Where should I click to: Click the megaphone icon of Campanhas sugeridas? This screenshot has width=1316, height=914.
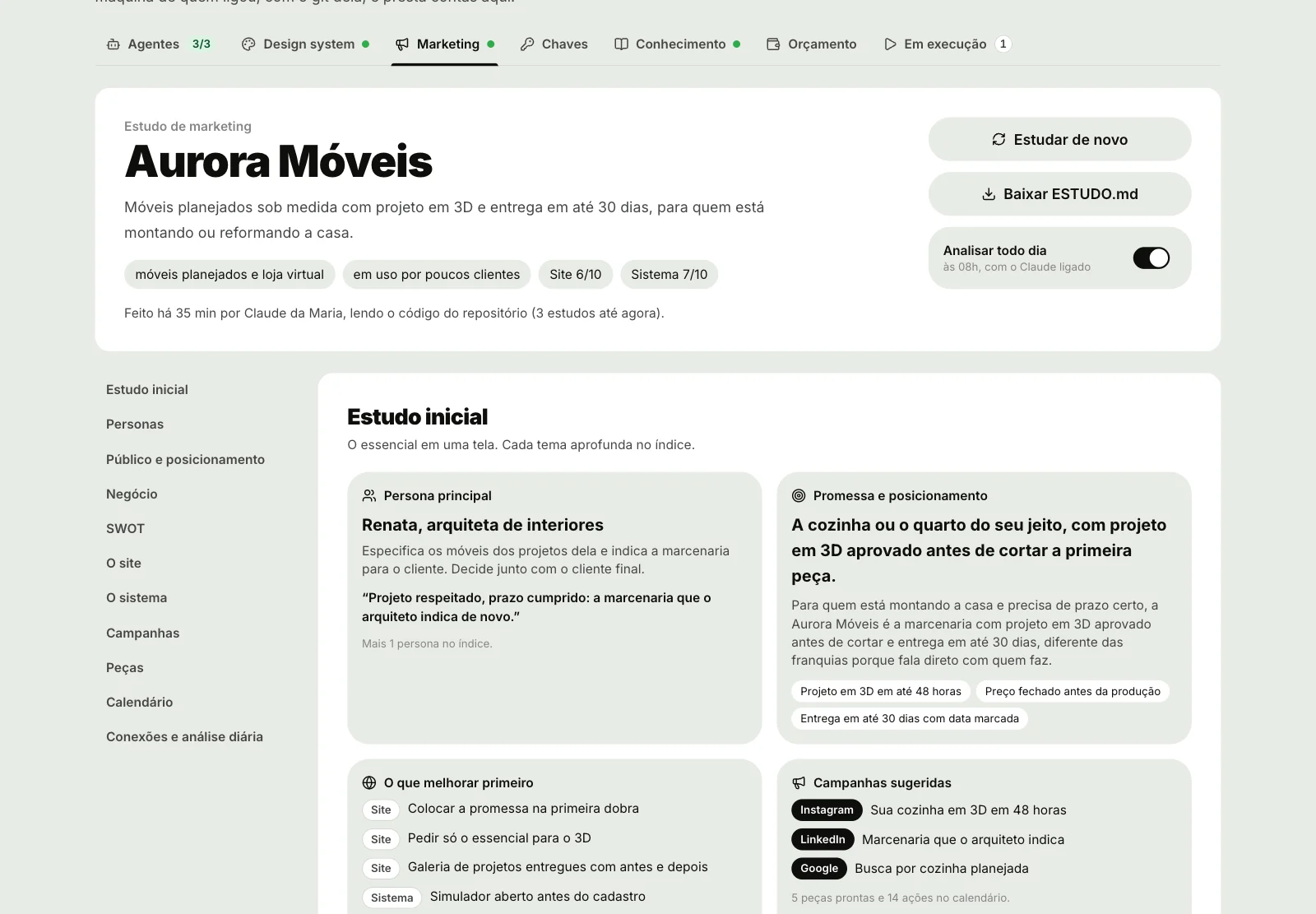[799, 782]
